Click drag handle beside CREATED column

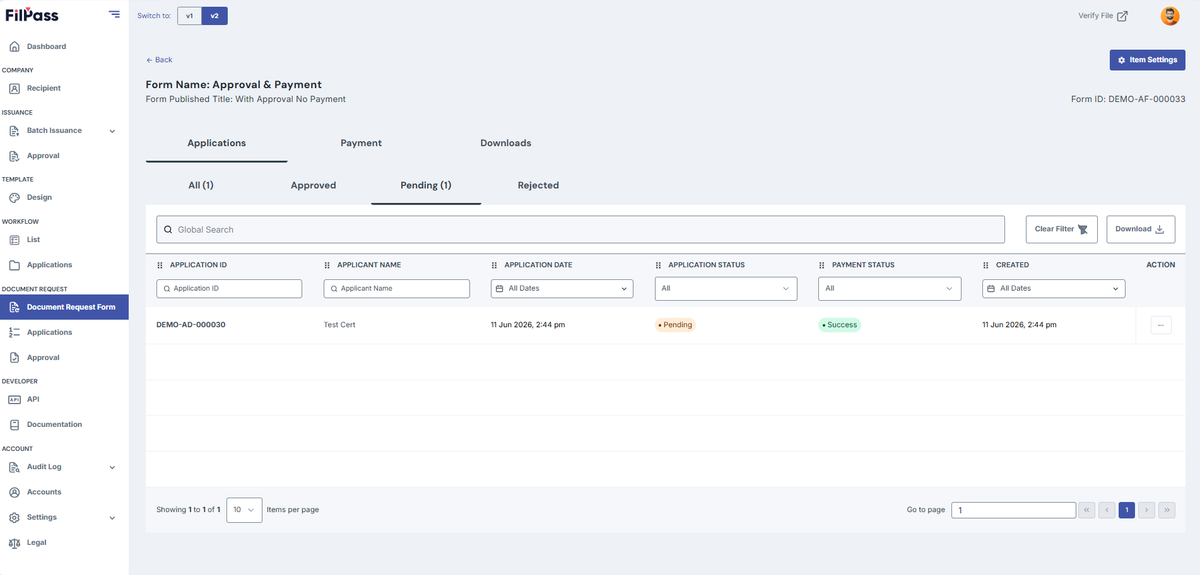(986, 265)
